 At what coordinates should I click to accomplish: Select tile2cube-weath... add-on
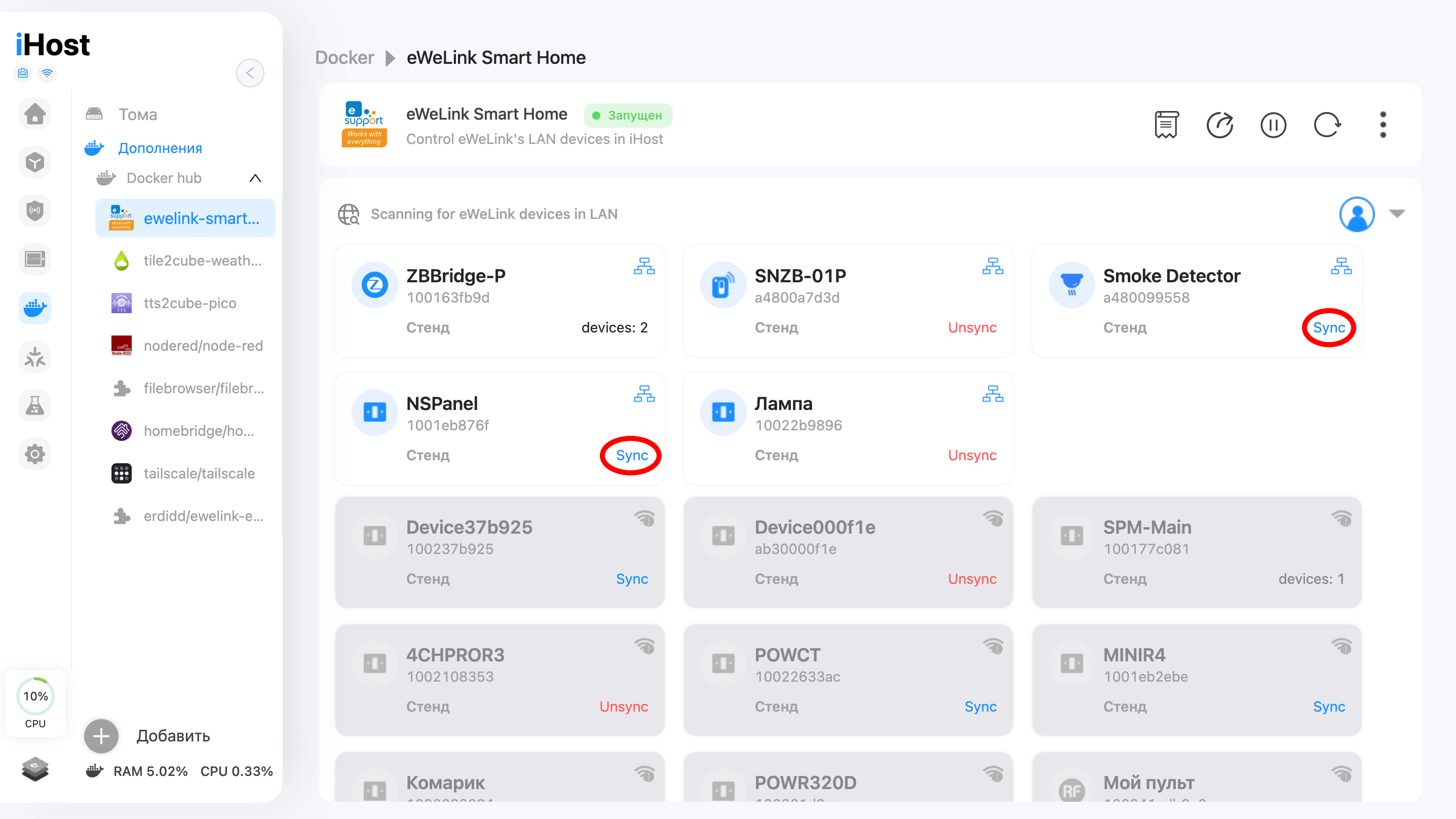click(185, 260)
